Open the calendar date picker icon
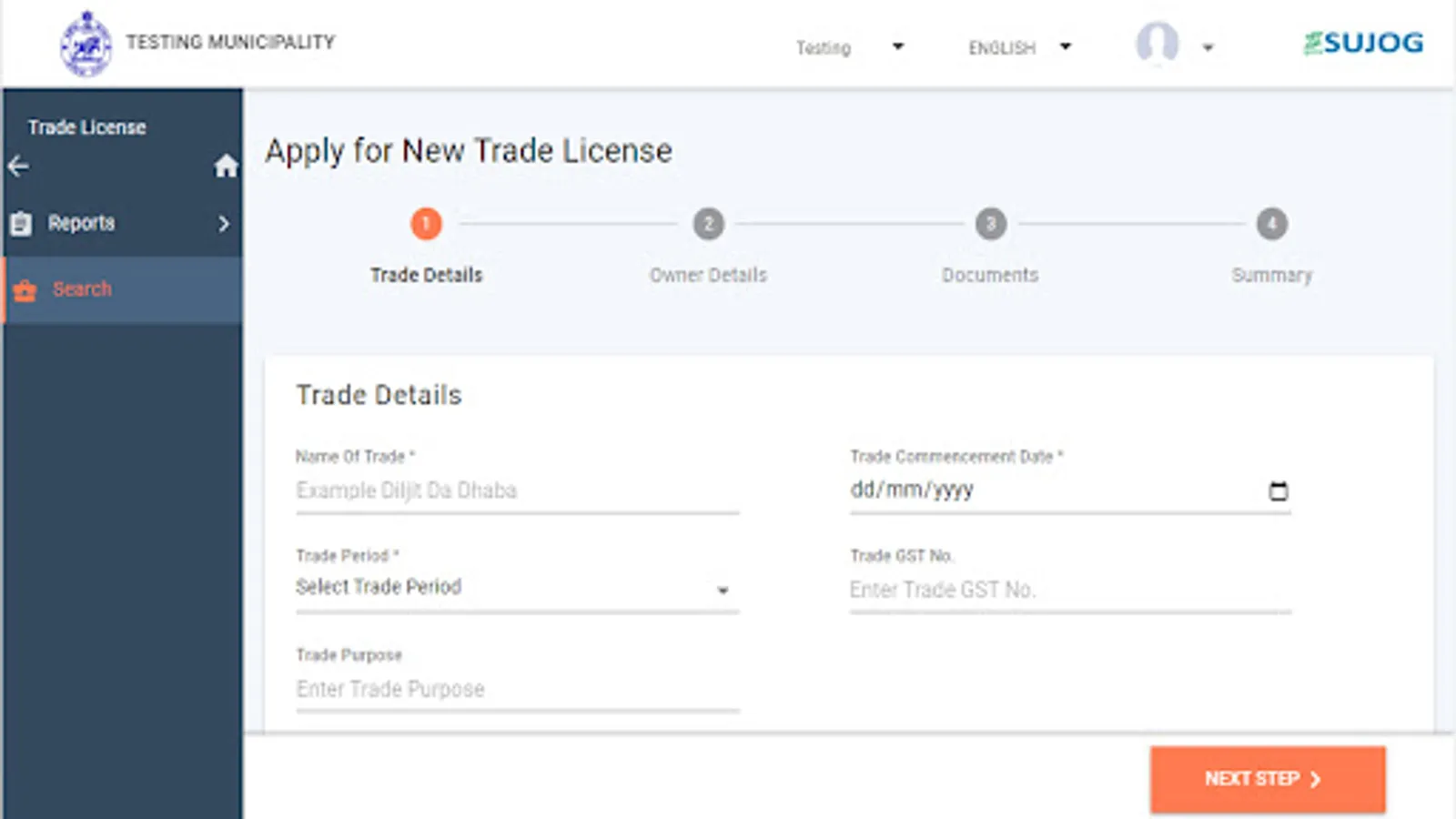Viewport: 1456px width, 819px height. click(1279, 490)
